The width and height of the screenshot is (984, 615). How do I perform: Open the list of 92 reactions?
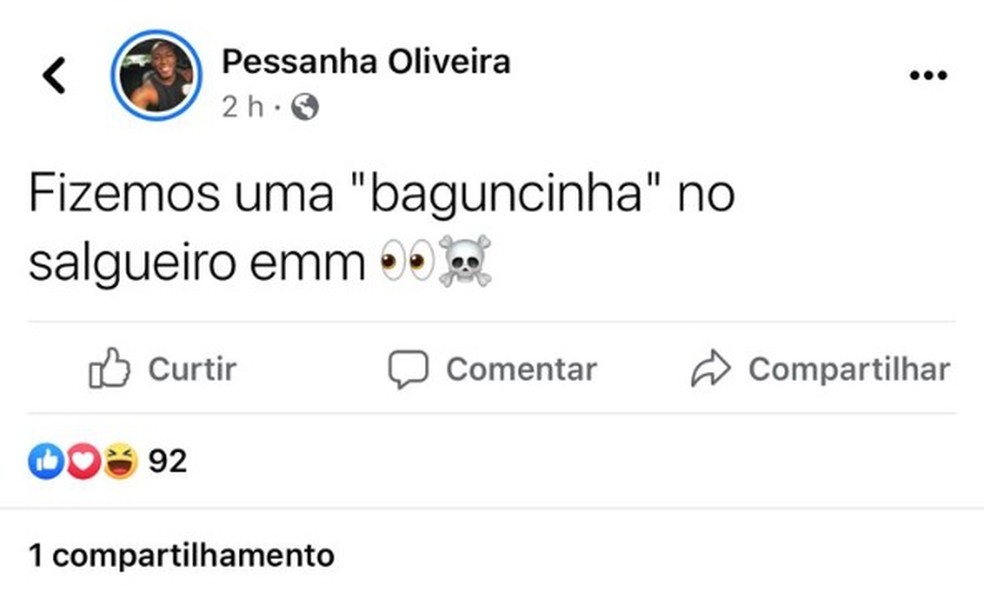pyautogui.click(x=167, y=462)
